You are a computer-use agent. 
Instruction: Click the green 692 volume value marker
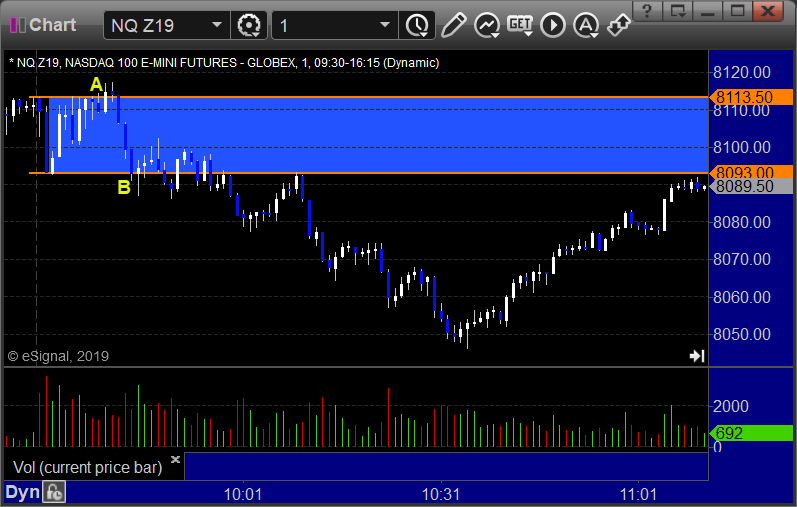(752, 433)
